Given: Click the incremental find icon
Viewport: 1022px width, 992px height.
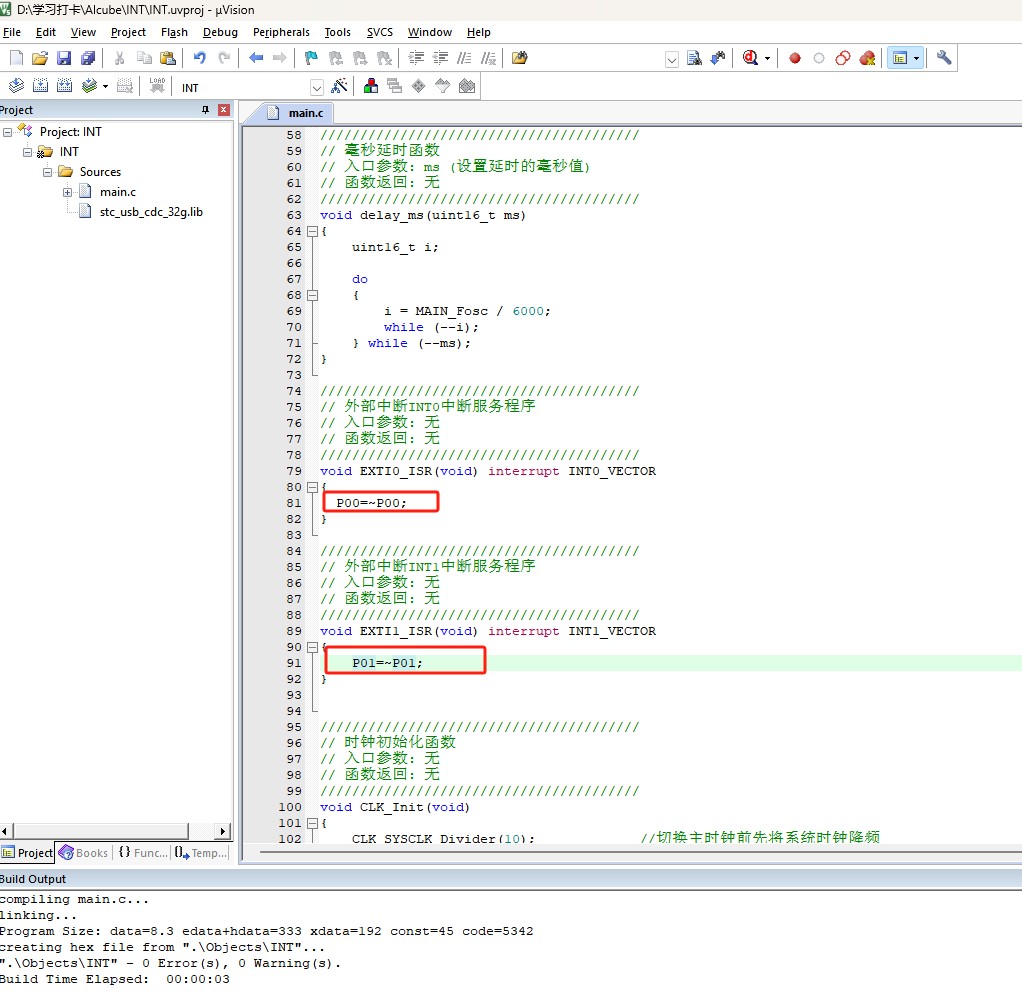Looking at the screenshot, I should pos(718,58).
